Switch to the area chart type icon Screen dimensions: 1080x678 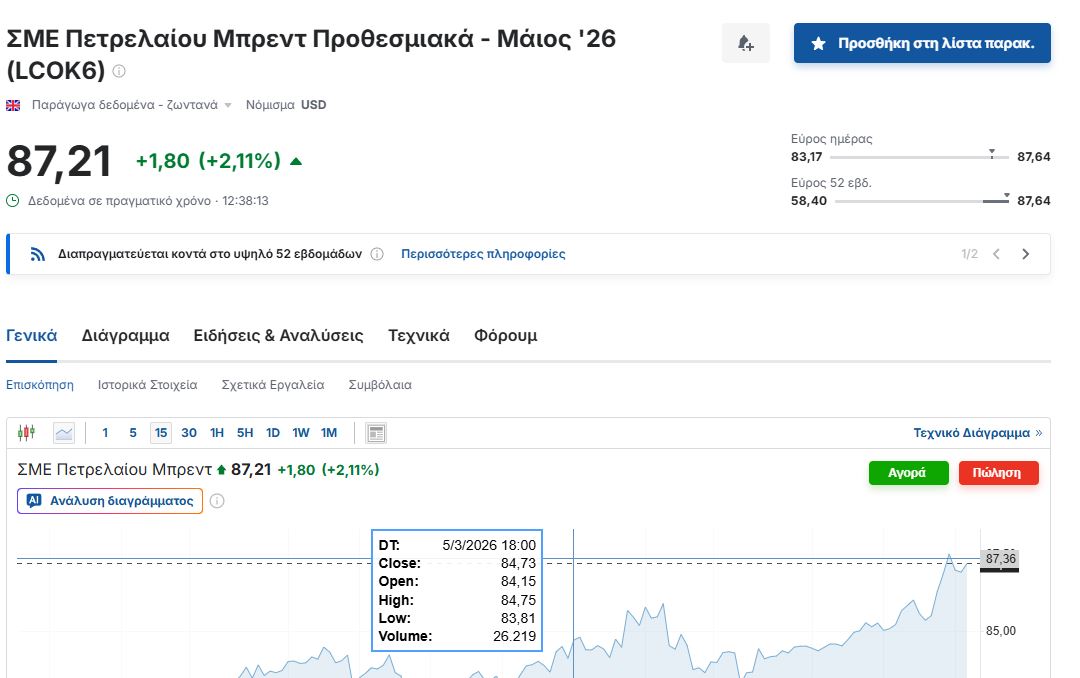[x=64, y=433]
